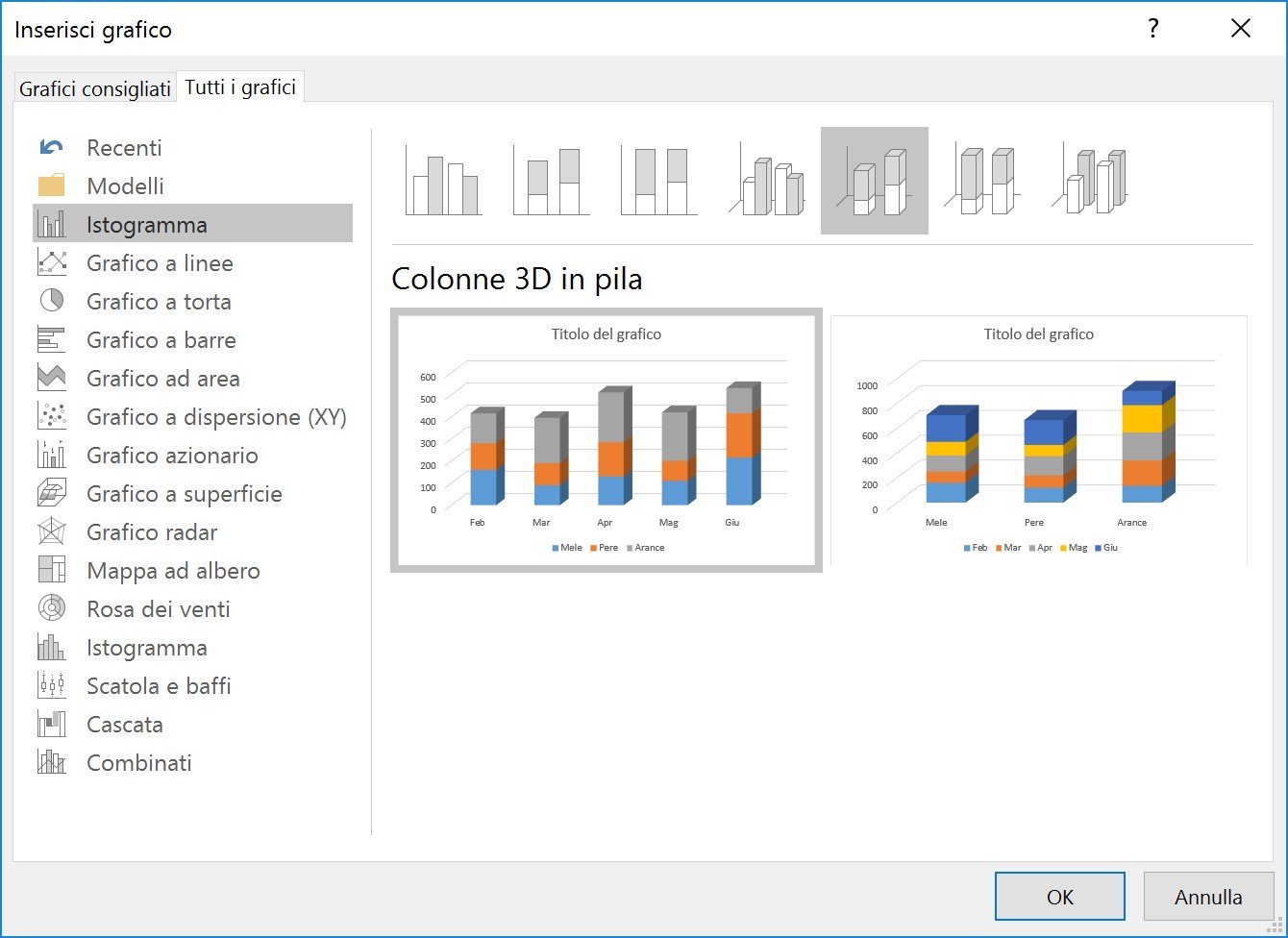Viewport: 1288px width, 938px height.
Task: Select the 3D clustered column subtype icon
Action: tap(767, 181)
